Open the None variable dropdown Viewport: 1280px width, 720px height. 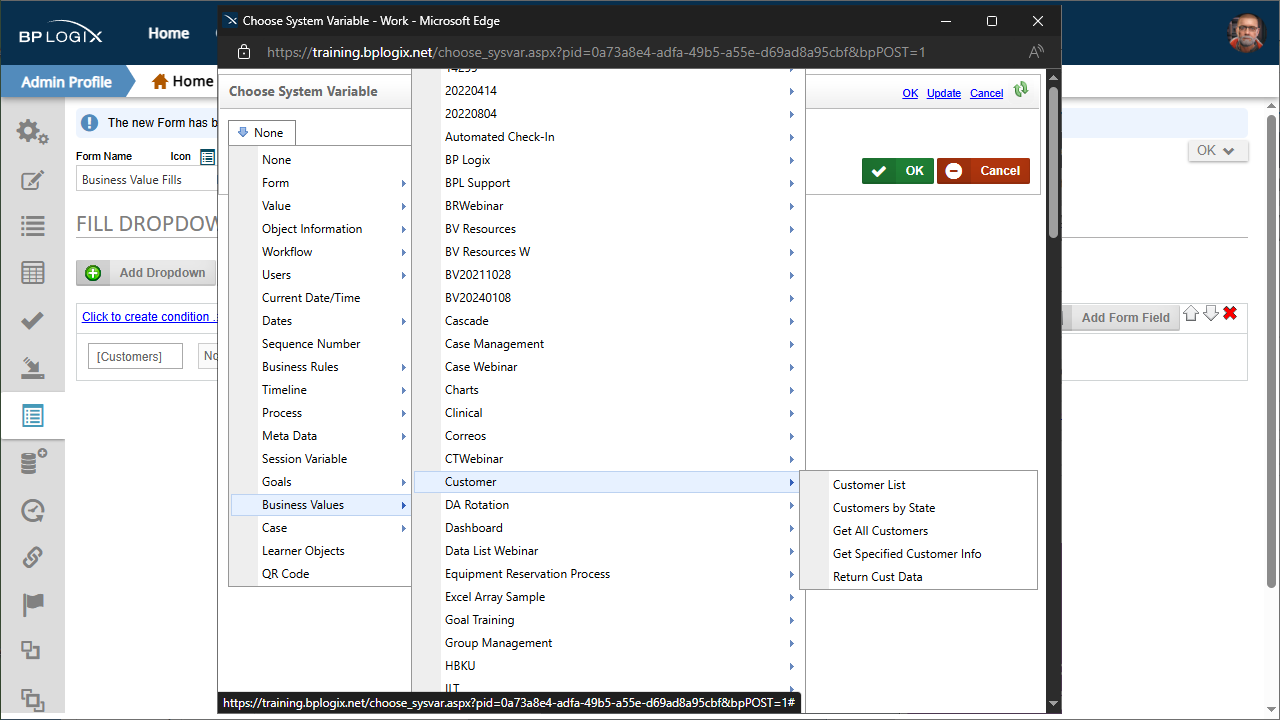coord(261,133)
